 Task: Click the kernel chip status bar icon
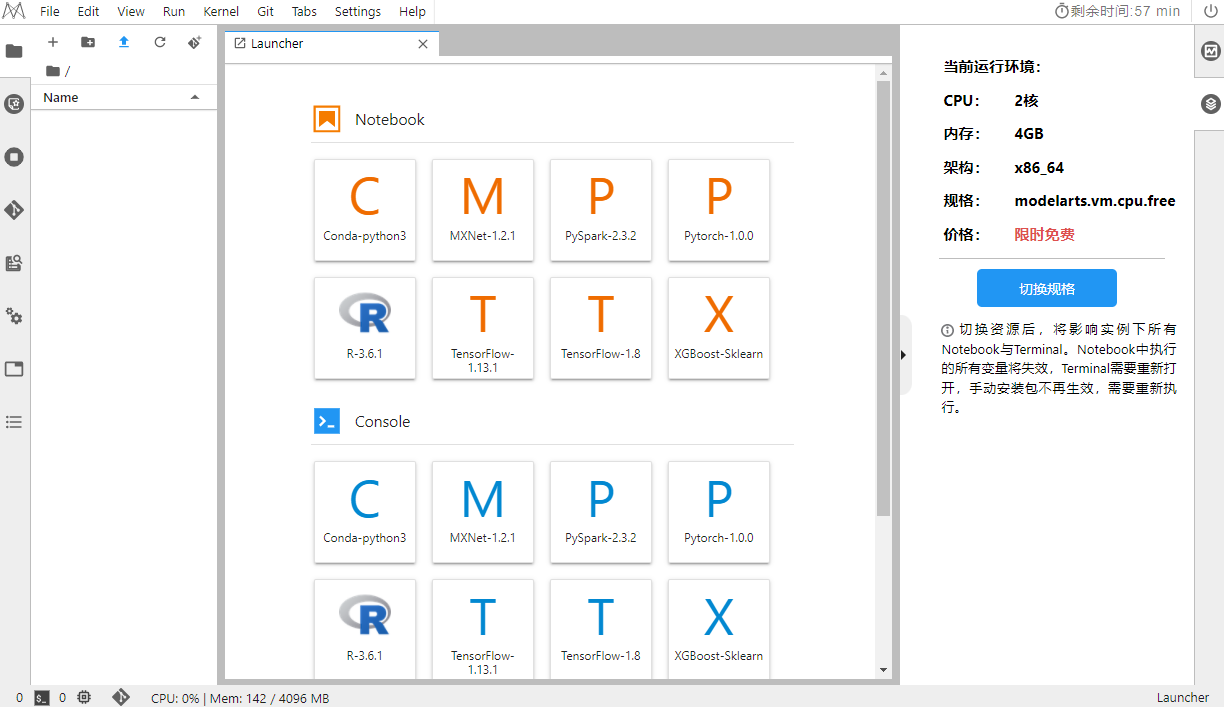(x=84, y=698)
